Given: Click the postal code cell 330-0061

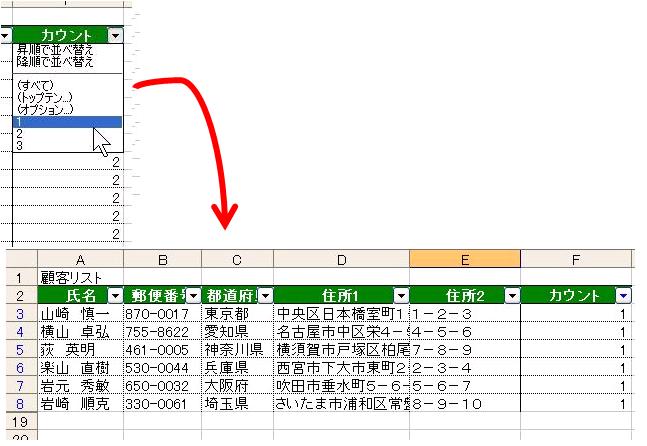Looking at the screenshot, I should [x=162, y=403].
